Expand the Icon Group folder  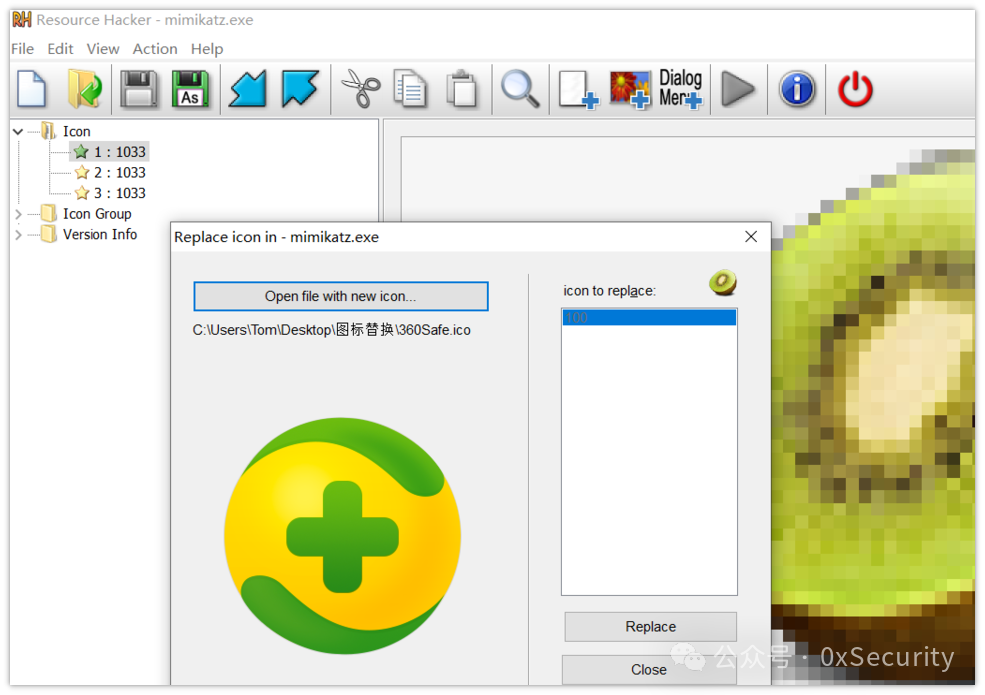17,213
